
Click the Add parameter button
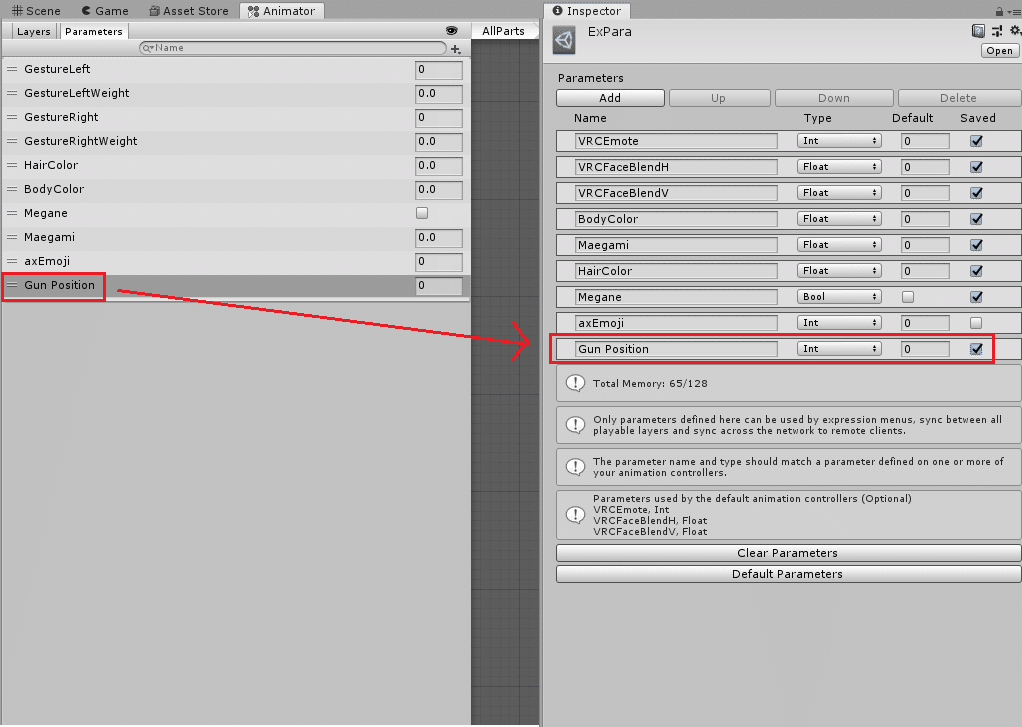pos(610,98)
